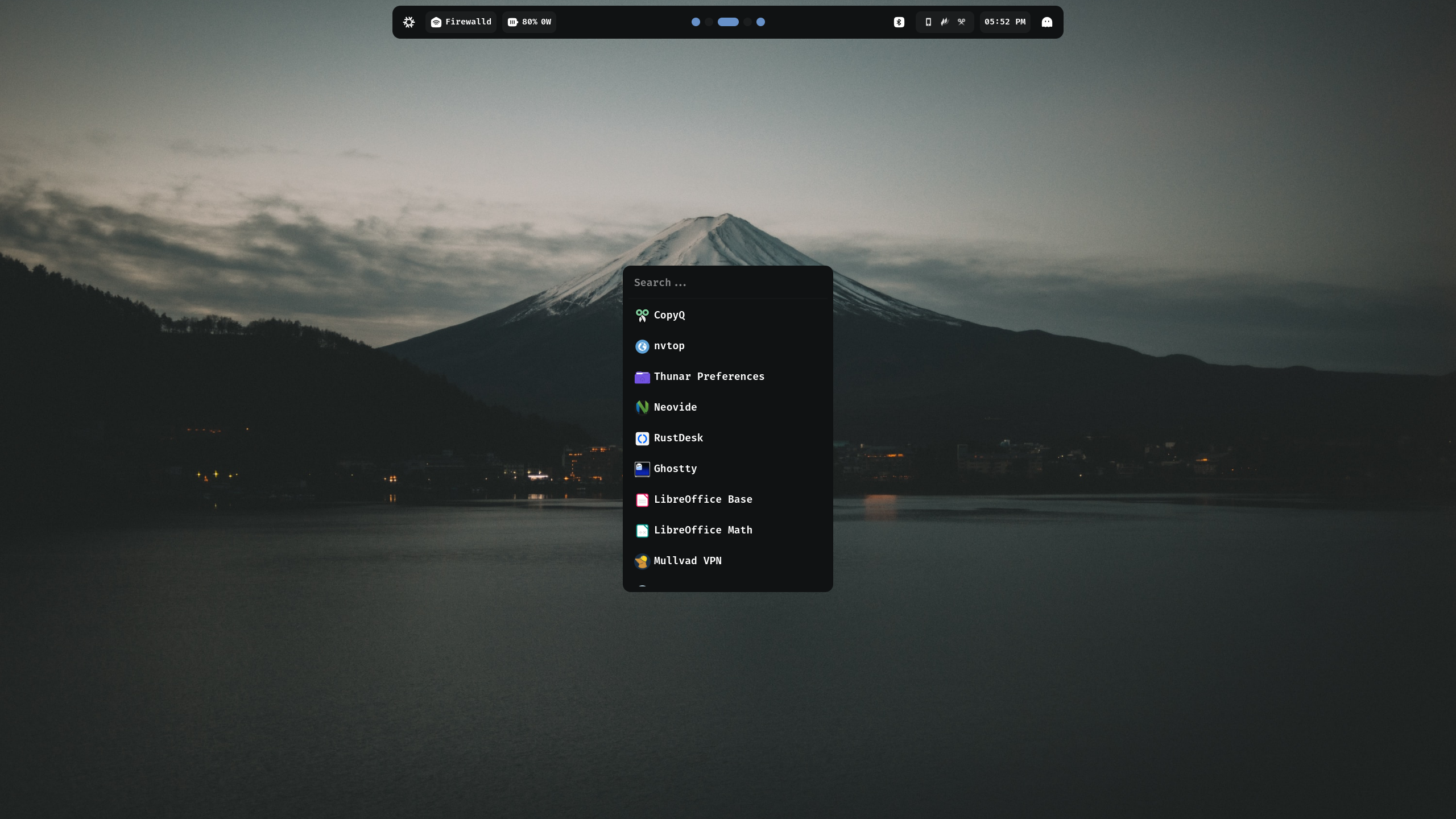
Task: Open nvtop from the launcher list
Action: tap(669, 346)
